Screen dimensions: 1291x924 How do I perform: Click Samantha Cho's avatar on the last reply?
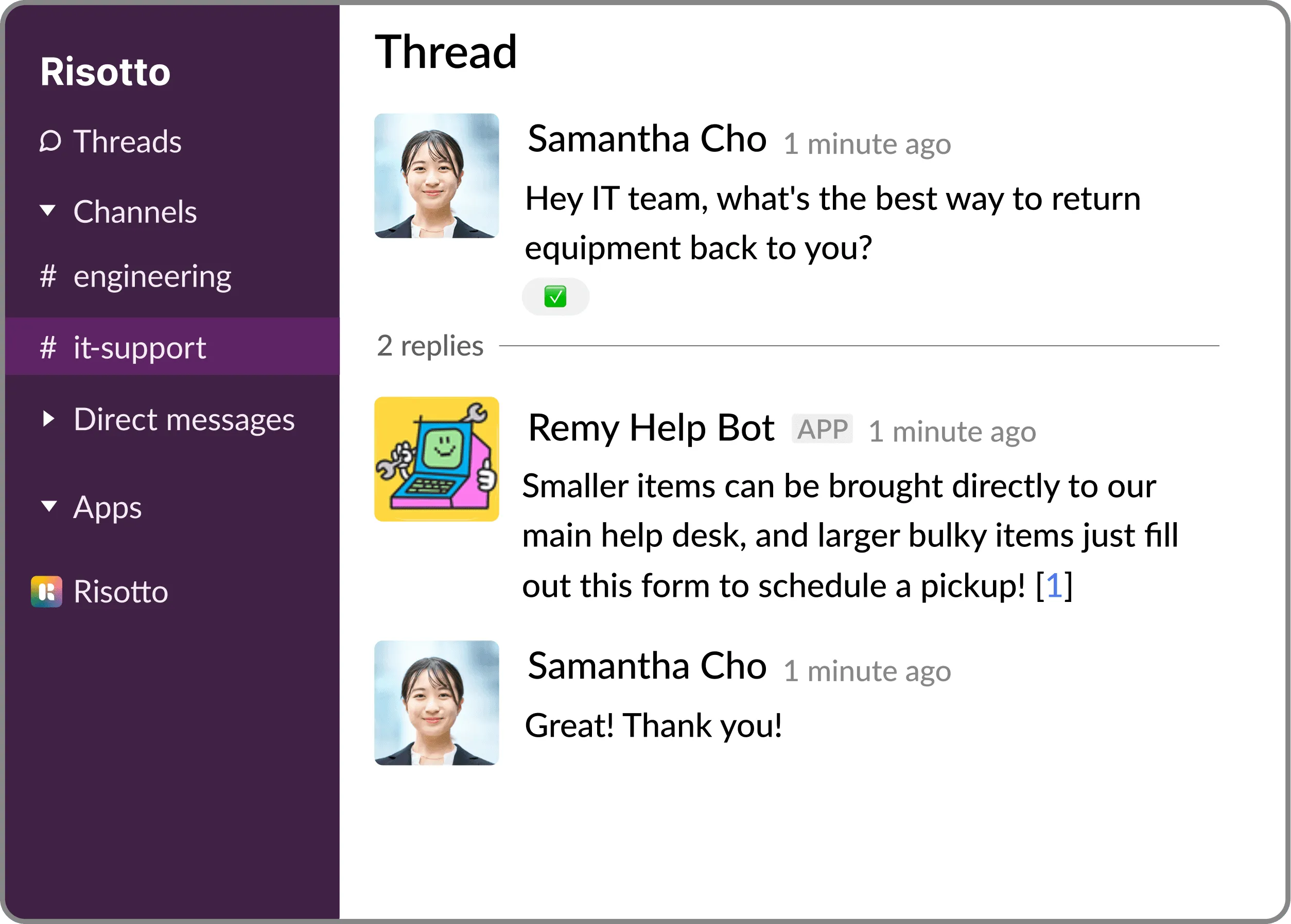[437, 703]
